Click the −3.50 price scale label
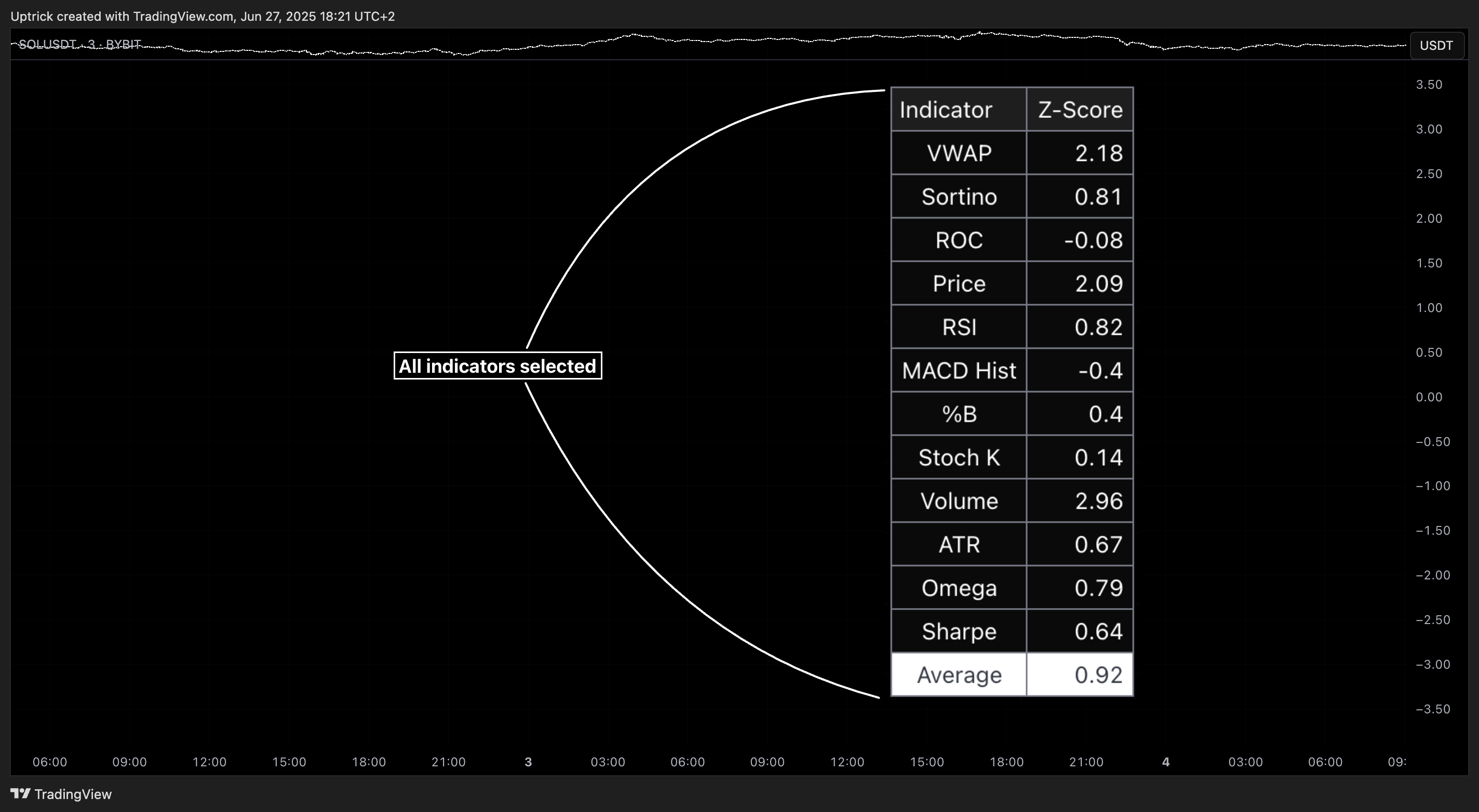This screenshot has width=1479, height=812. [1432, 709]
